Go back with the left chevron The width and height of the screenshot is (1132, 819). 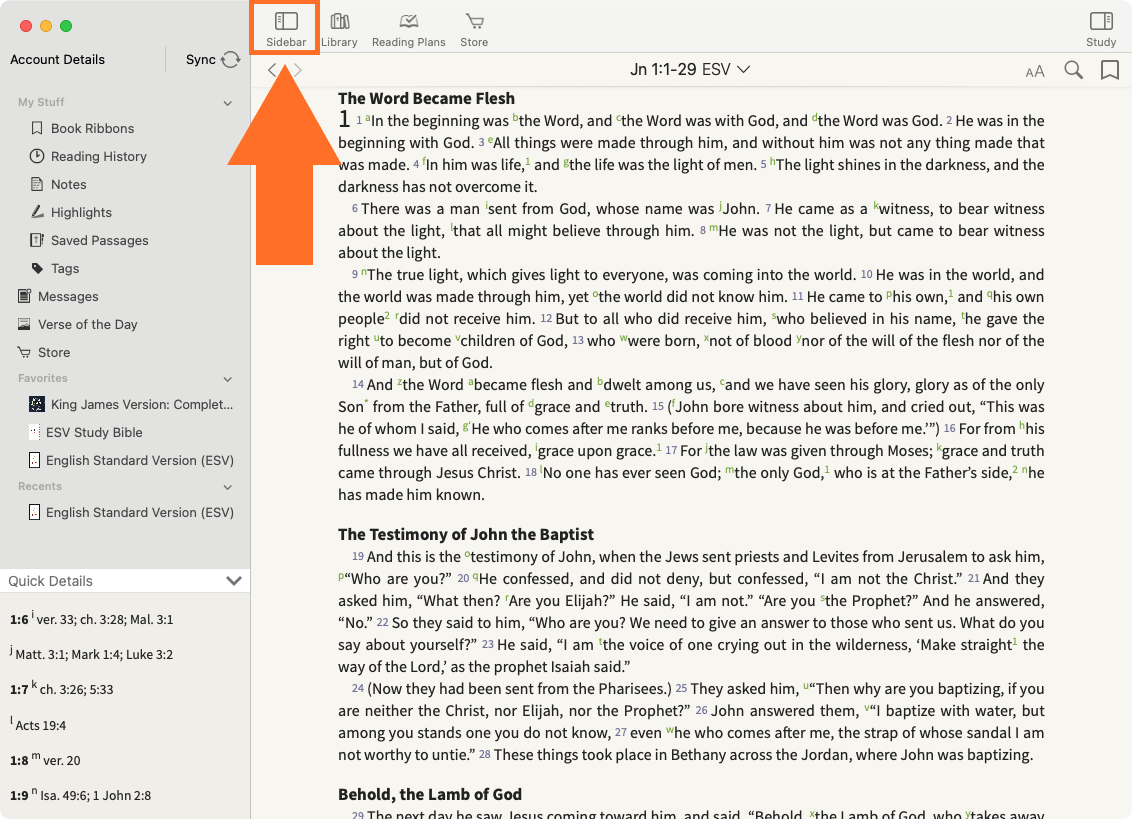click(272, 70)
